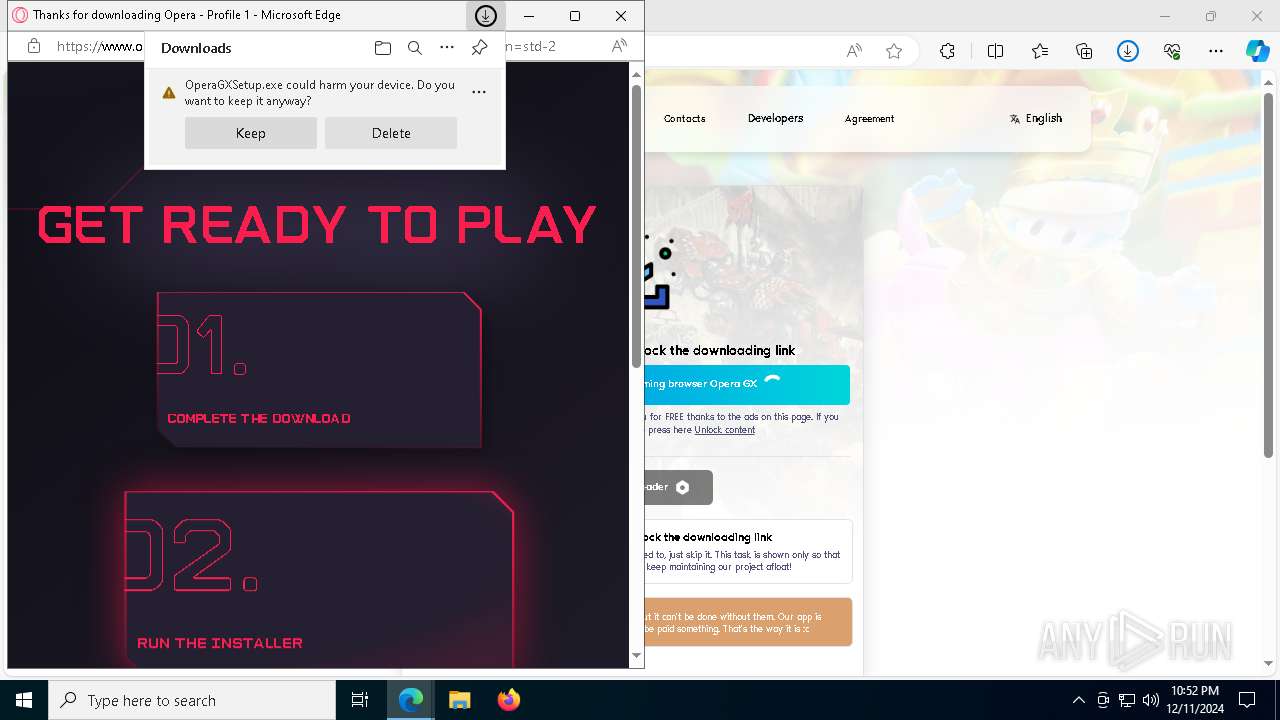Open the Agreement page
The width and height of the screenshot is (1280, 720).
[869, 118]
